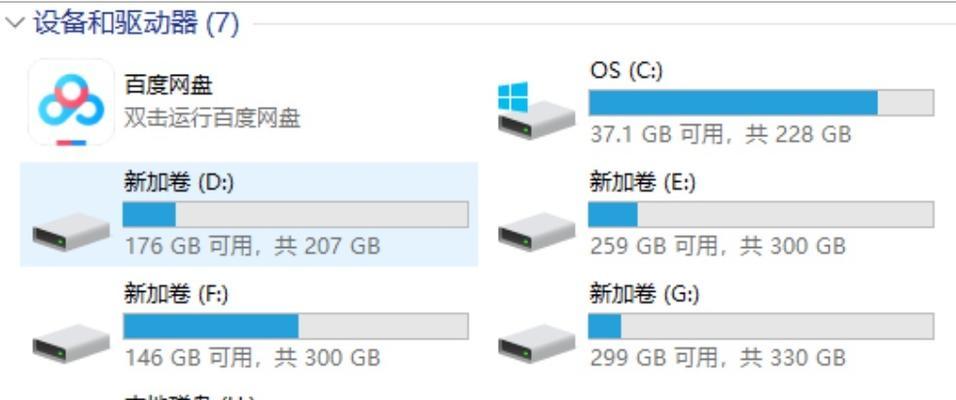Select the 百度网盘 label text
The image size is (956, 400).
click(168, 85)
